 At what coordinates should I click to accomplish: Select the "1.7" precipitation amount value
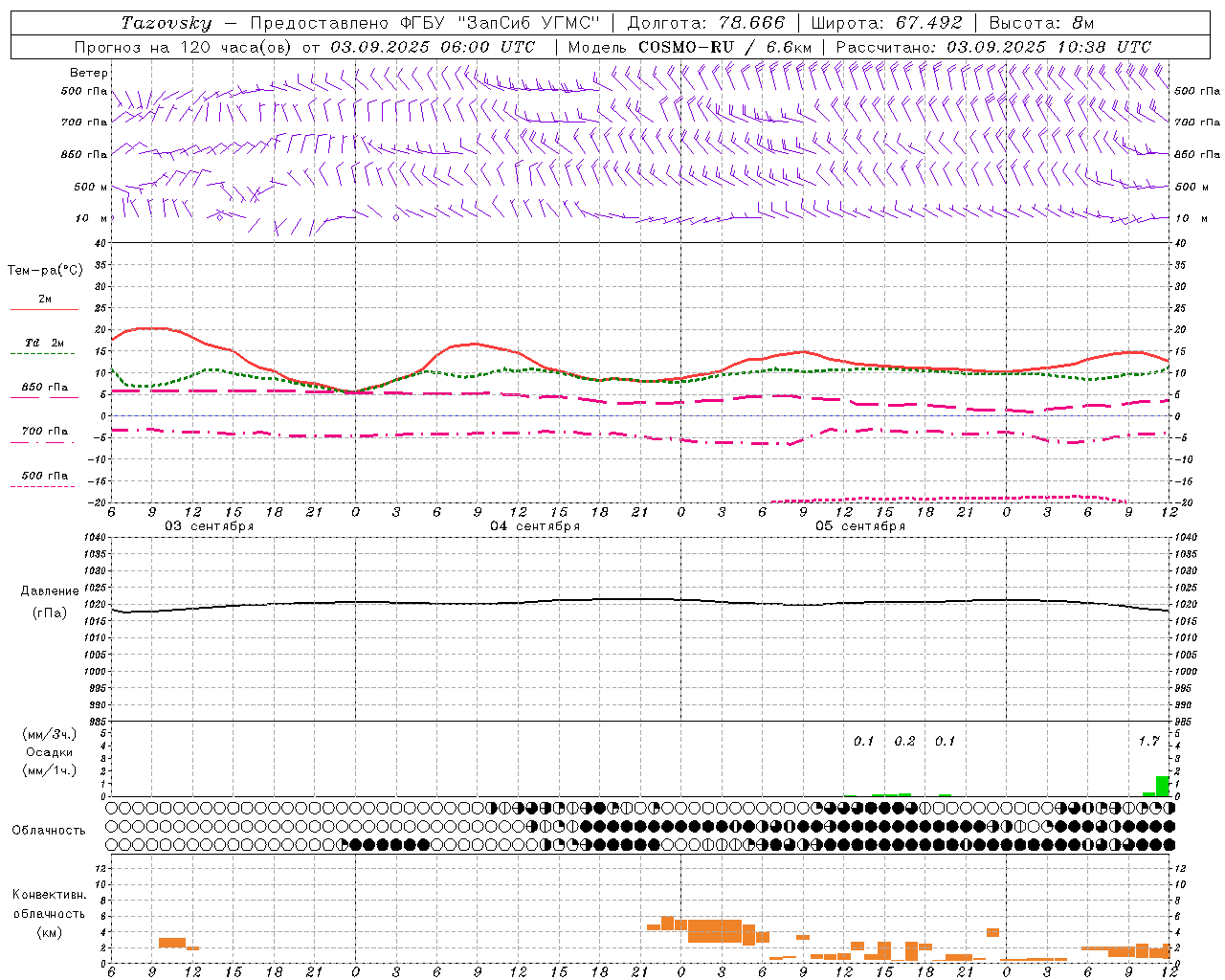point(1148,742)
